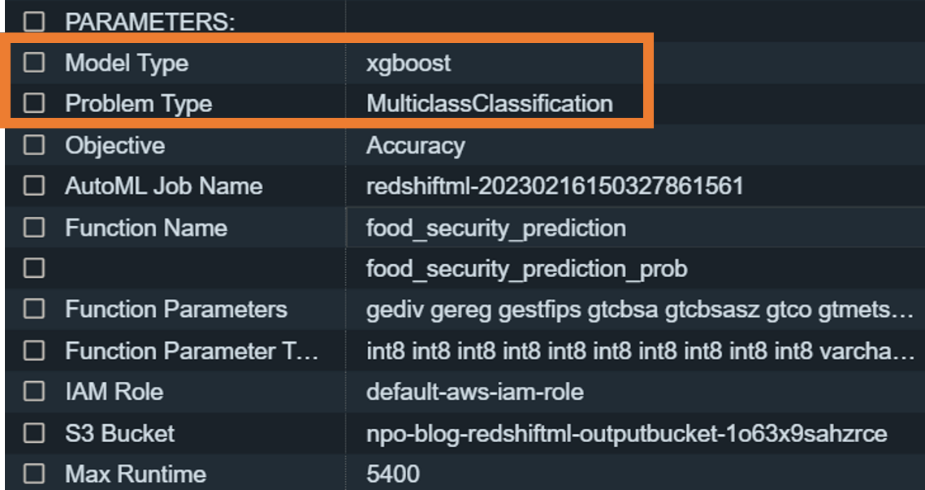Enable the AutoML Job Name checkbox
This screenshot has width=925, height=490.
click(x=34, y=186)
